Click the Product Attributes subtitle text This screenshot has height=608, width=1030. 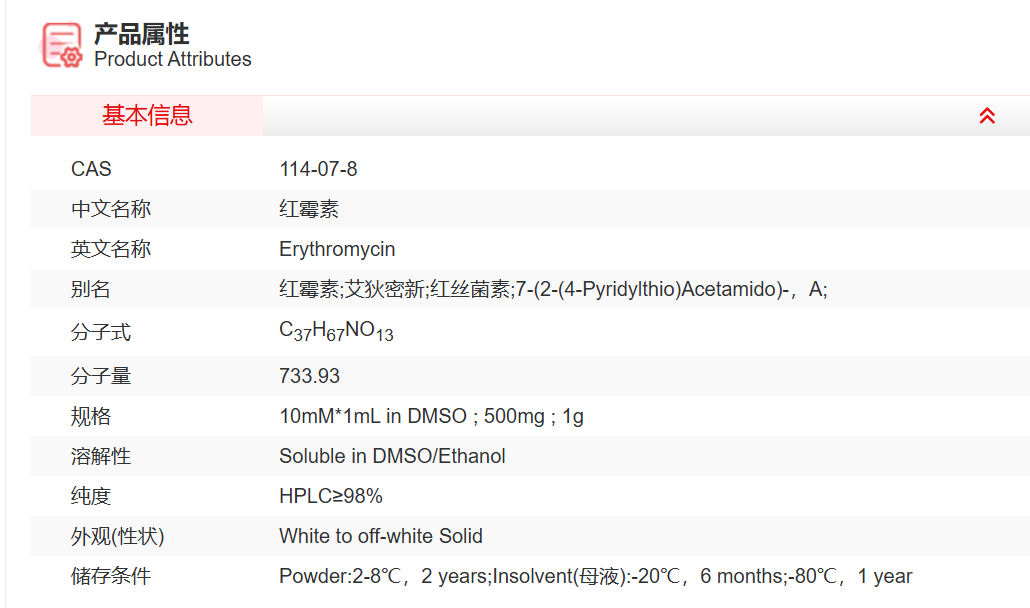pyautogui.click(x=172, y=60)
